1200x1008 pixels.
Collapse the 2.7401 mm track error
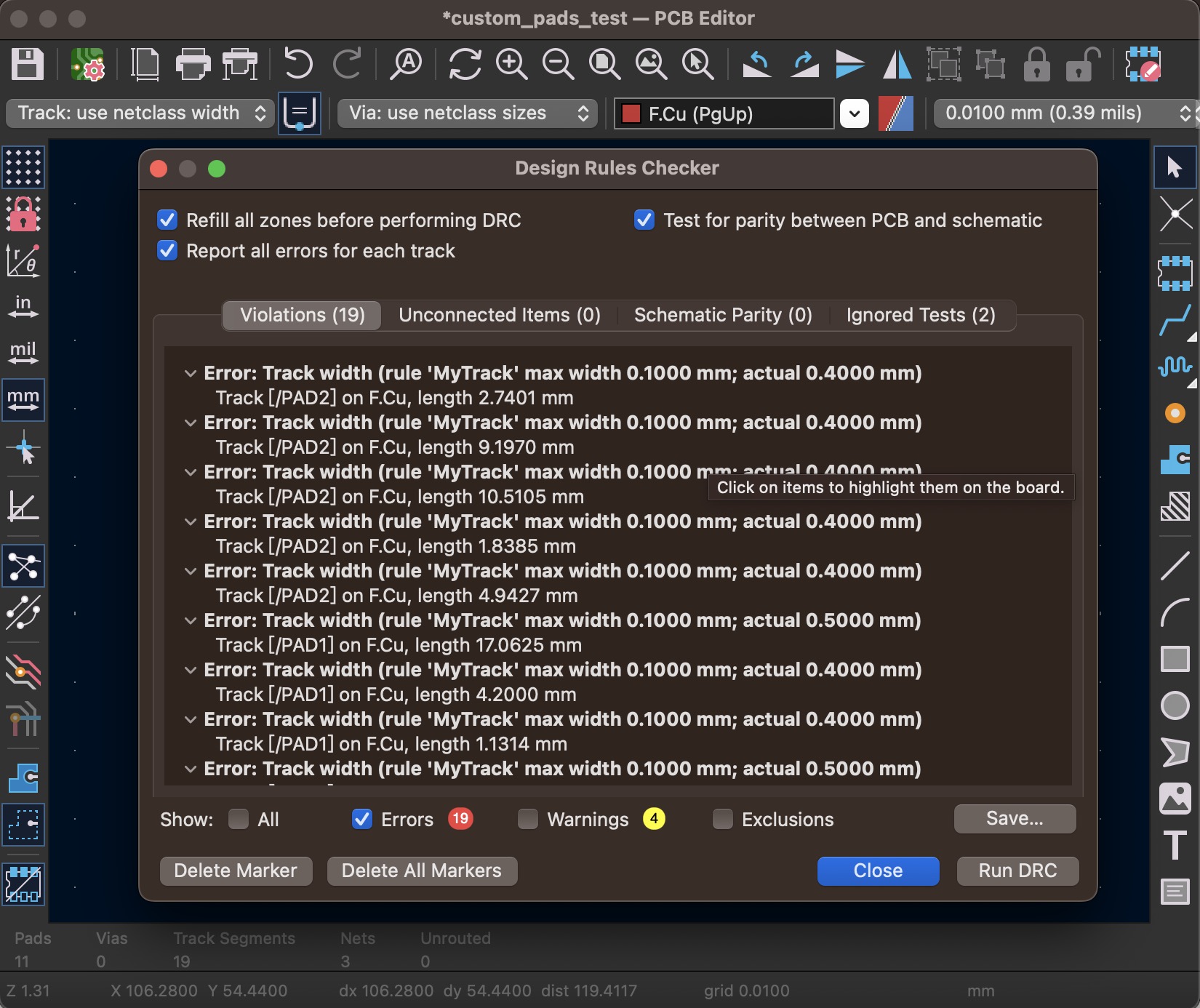(191, 373)
